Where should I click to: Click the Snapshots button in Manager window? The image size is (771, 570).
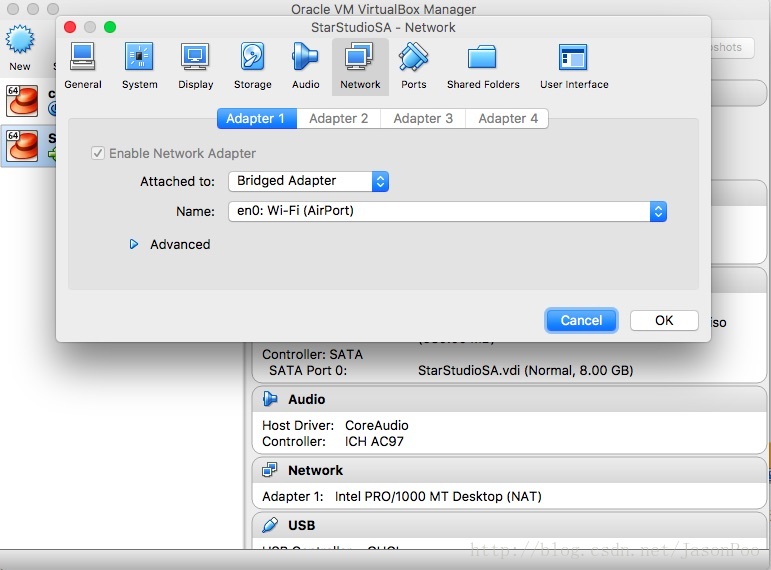[732, 48]
